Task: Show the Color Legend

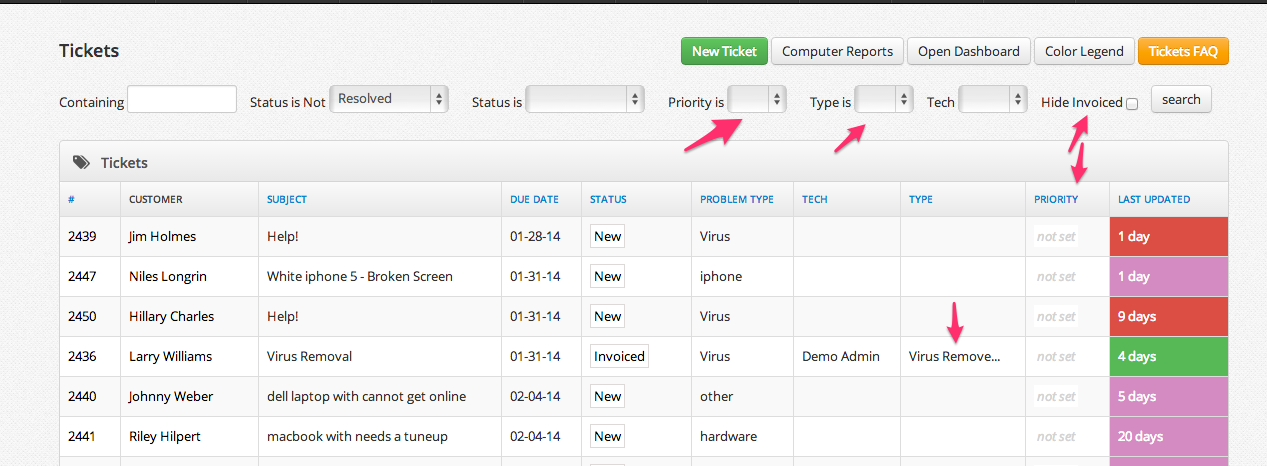Action: (x=1084, y=52)
